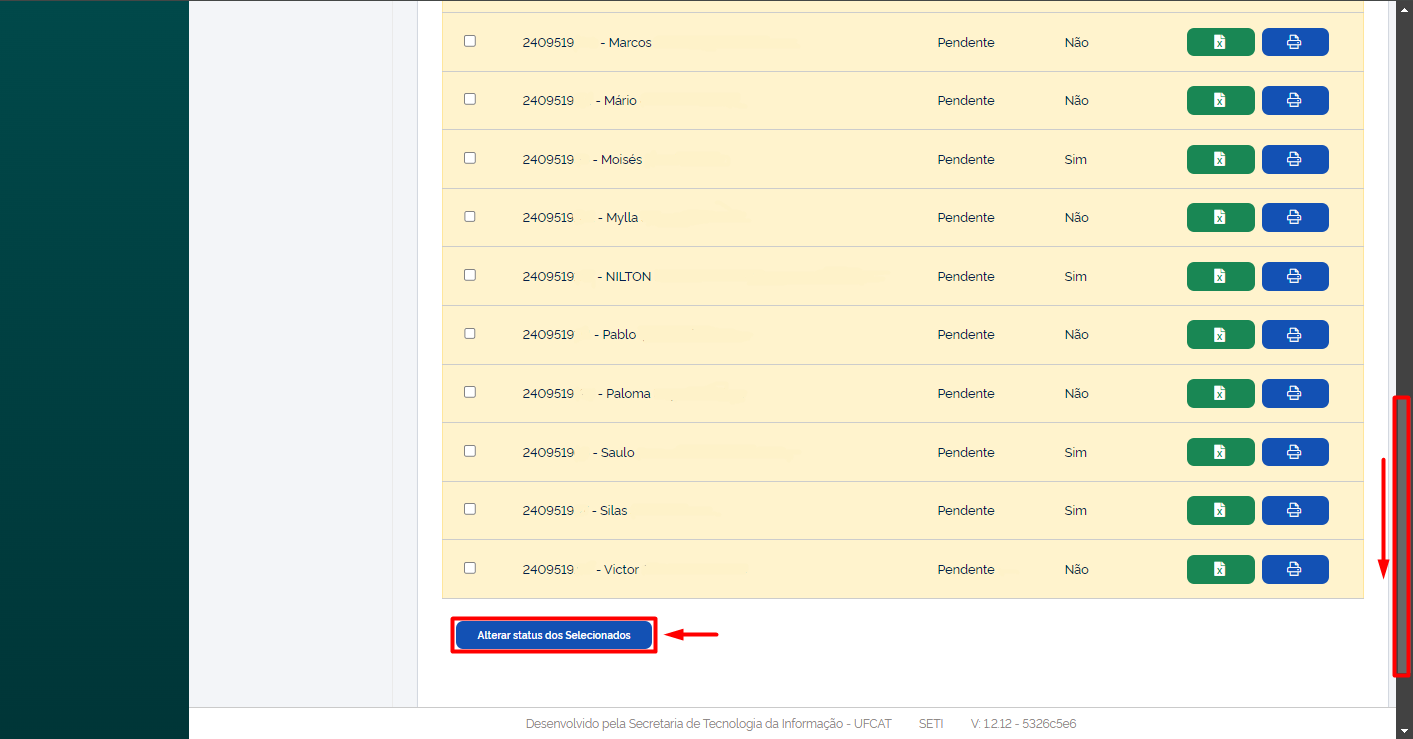Image resolution: width=1413 pixels, height=739 pixels.
Task: Print the Mylla record
Action: coord(1295,217)
